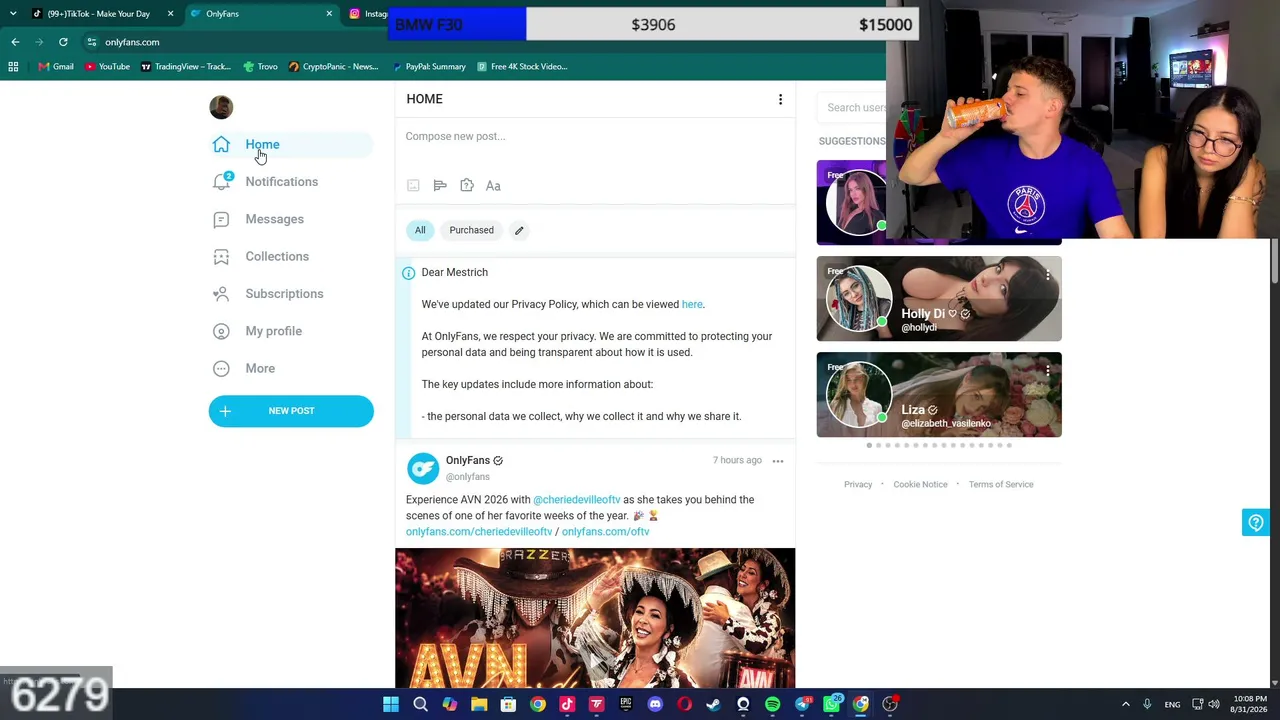Open the profile avatar above the sidebar
The height and width of the screenshot is (720, 1280).
(x=221, y=107)
